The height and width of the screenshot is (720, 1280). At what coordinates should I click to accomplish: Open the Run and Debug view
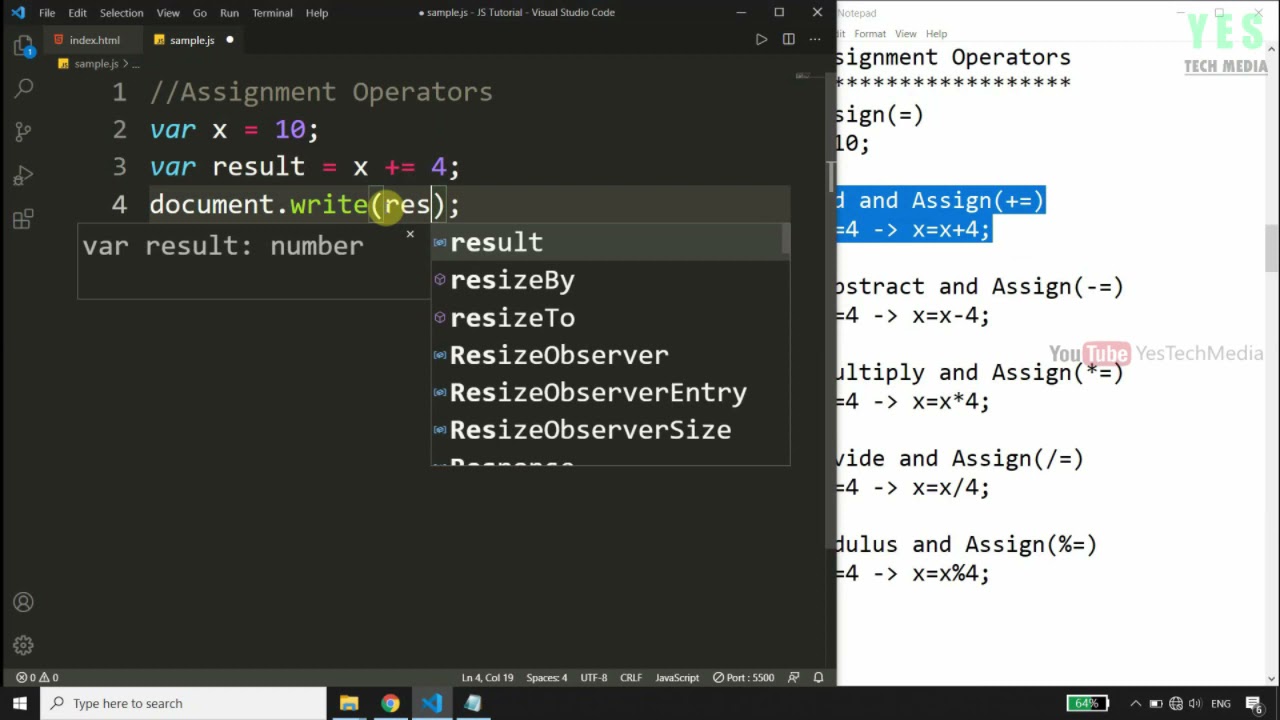(x=24, y=176)
